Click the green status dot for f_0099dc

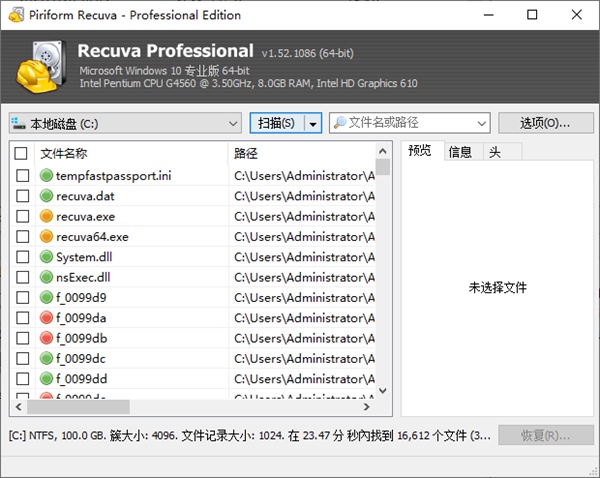[x=46, y=358]
